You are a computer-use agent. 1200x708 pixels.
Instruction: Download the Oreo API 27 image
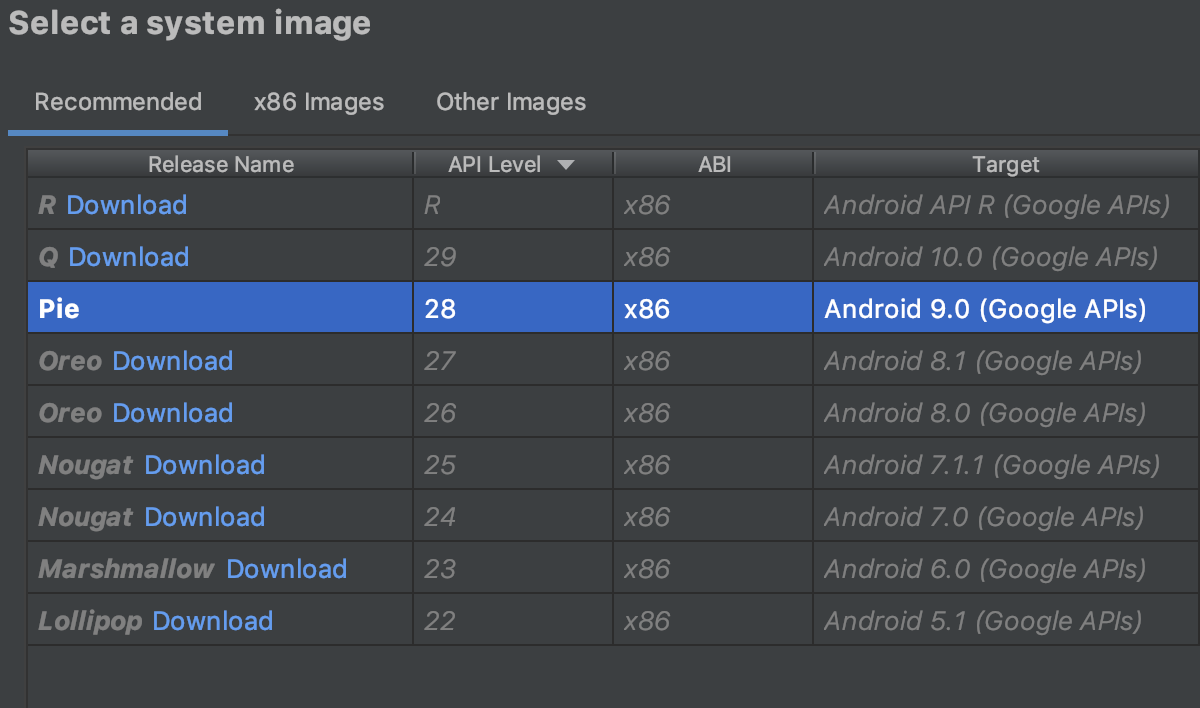173,361
